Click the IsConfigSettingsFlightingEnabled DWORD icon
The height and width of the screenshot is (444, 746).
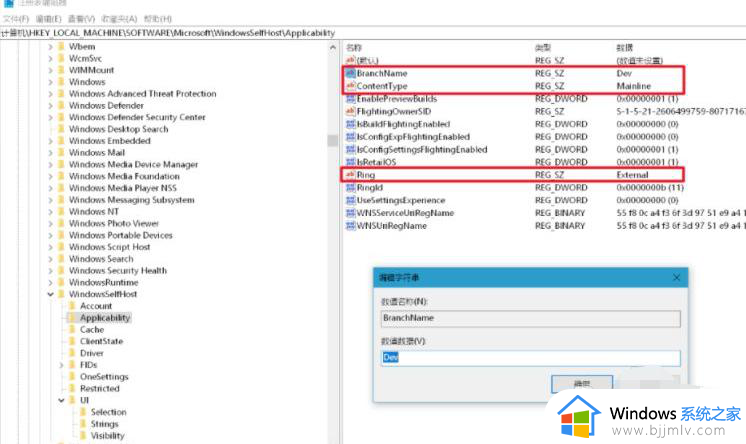click(351, 149)
